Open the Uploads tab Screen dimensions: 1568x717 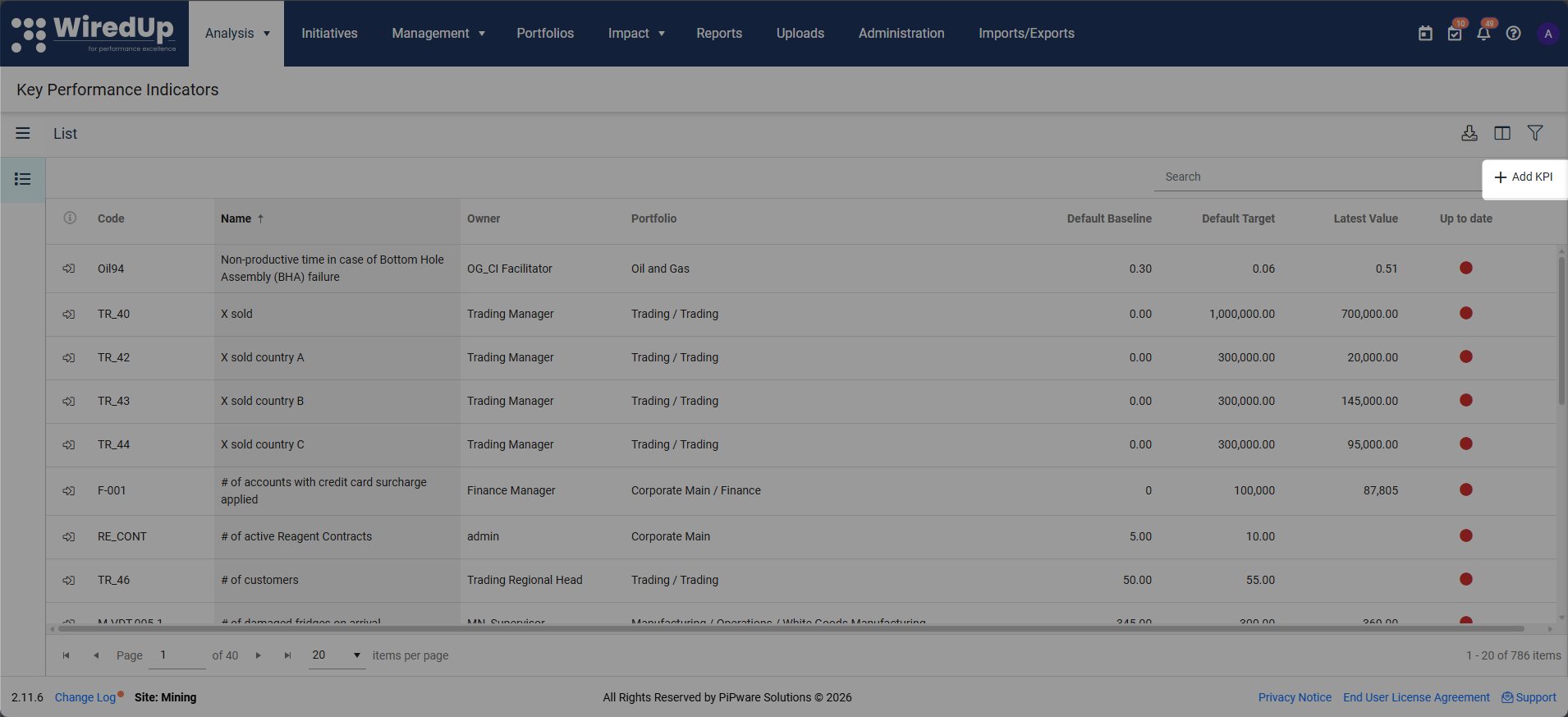pyautogui.click(x=800, y=34)
